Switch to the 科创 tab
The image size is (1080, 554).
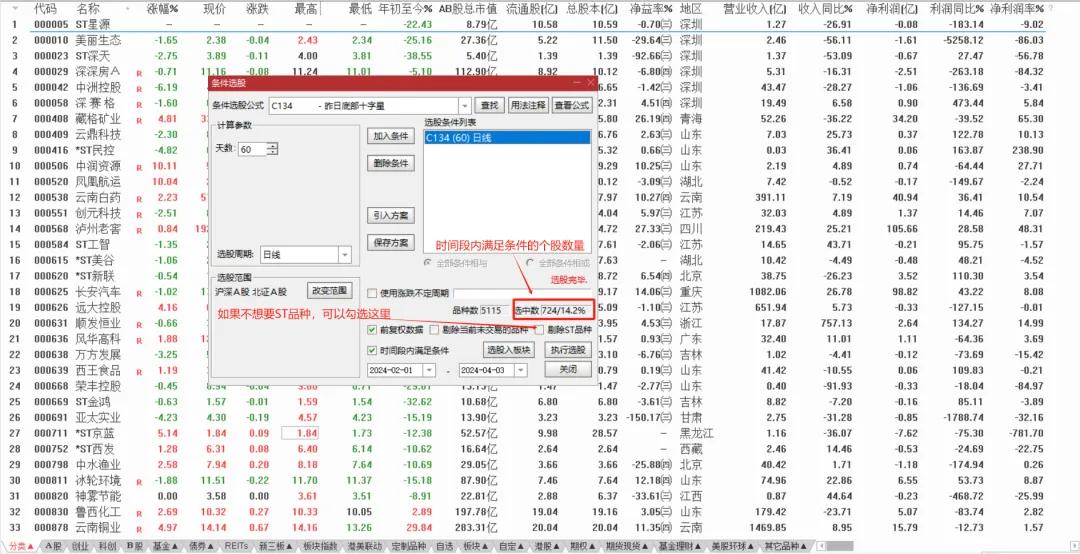point(107,546)
